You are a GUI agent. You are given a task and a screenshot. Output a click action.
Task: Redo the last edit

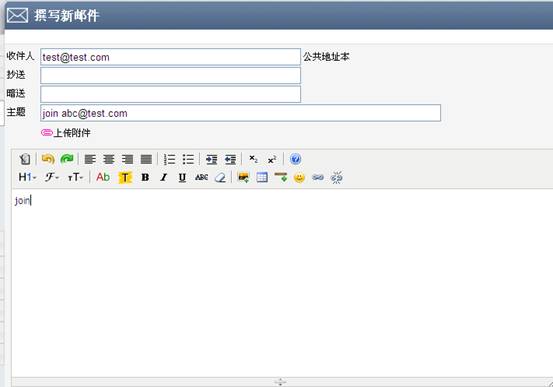67,159
